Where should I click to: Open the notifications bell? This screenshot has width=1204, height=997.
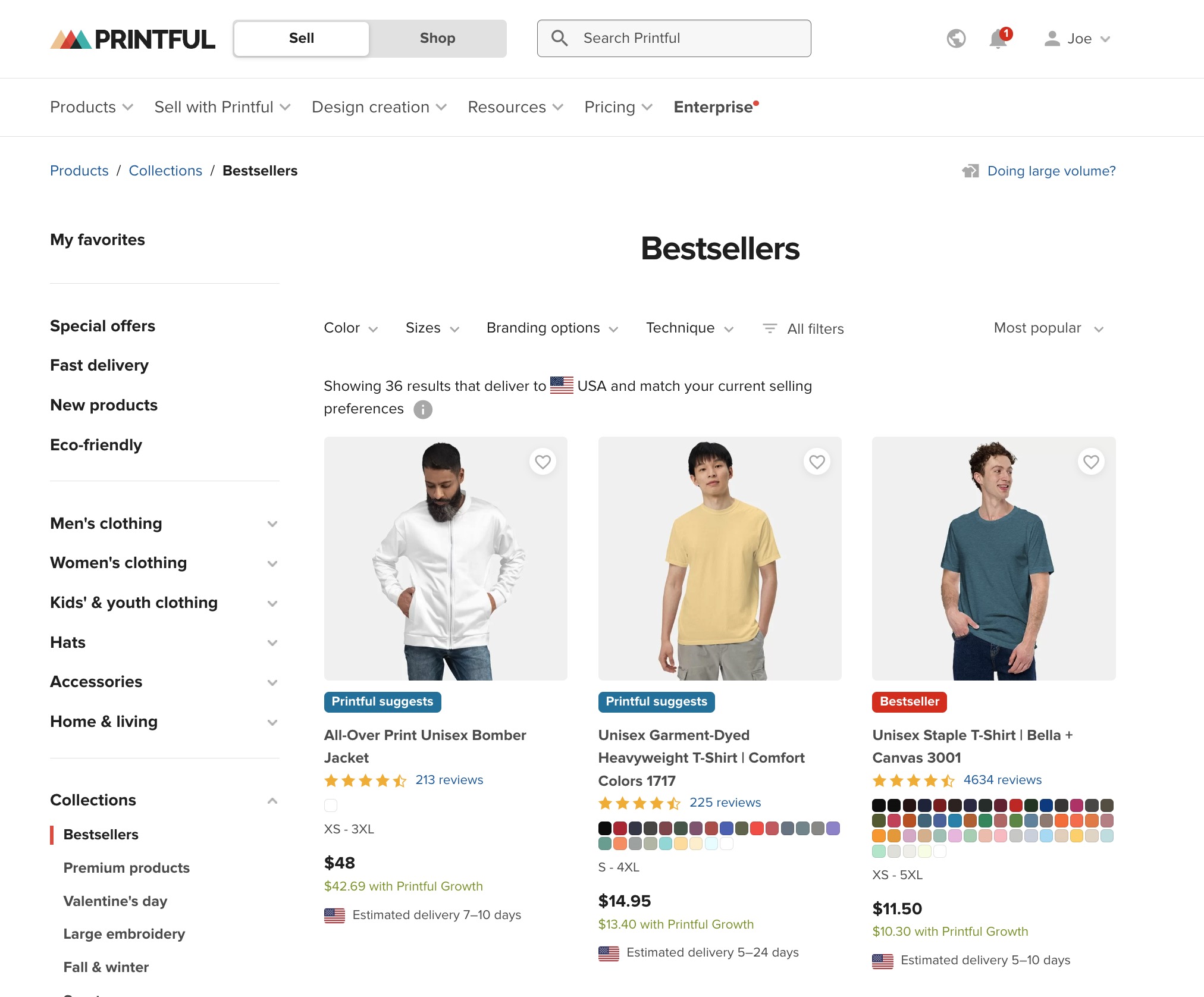click(997, 38)
